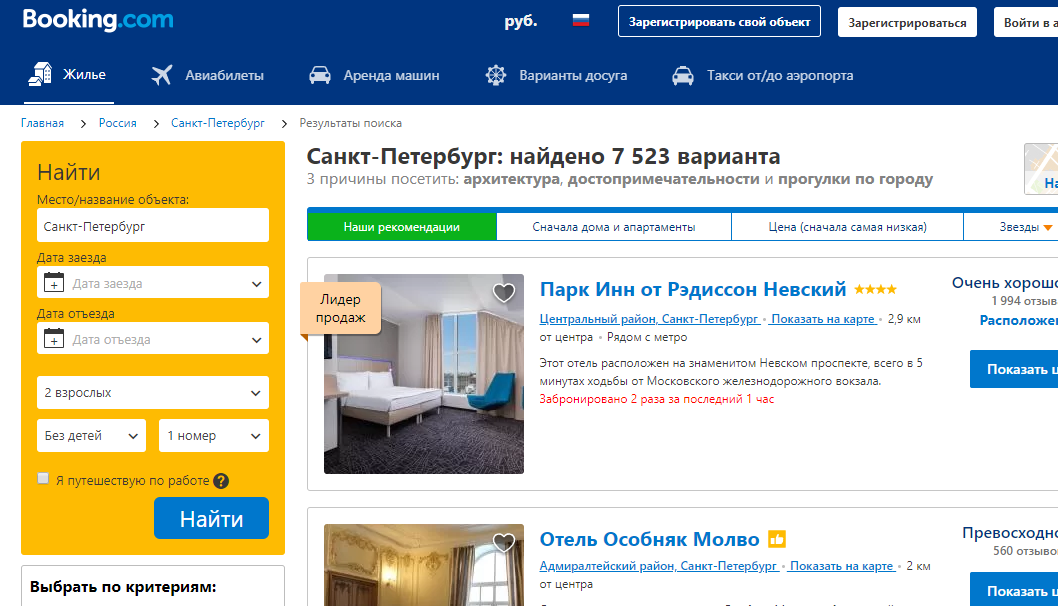Click Показать цены for Парк Инн
The image size is (1058, 606).
point(1014,369)
